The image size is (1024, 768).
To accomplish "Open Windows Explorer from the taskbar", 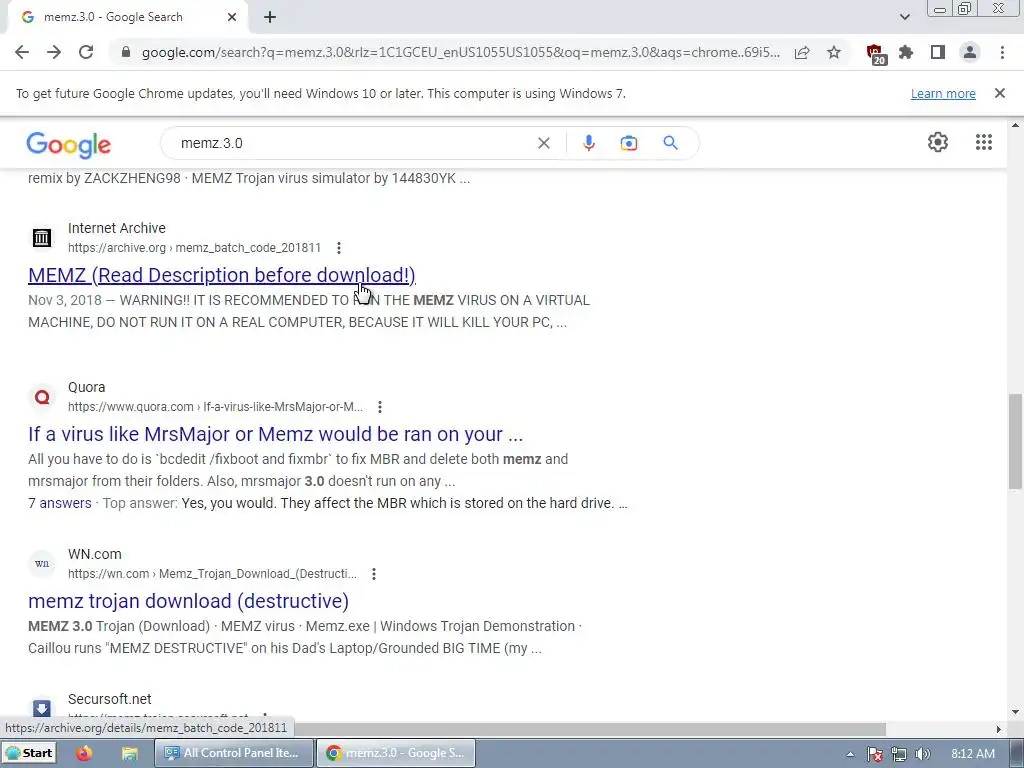I will (x=129, y=753).
